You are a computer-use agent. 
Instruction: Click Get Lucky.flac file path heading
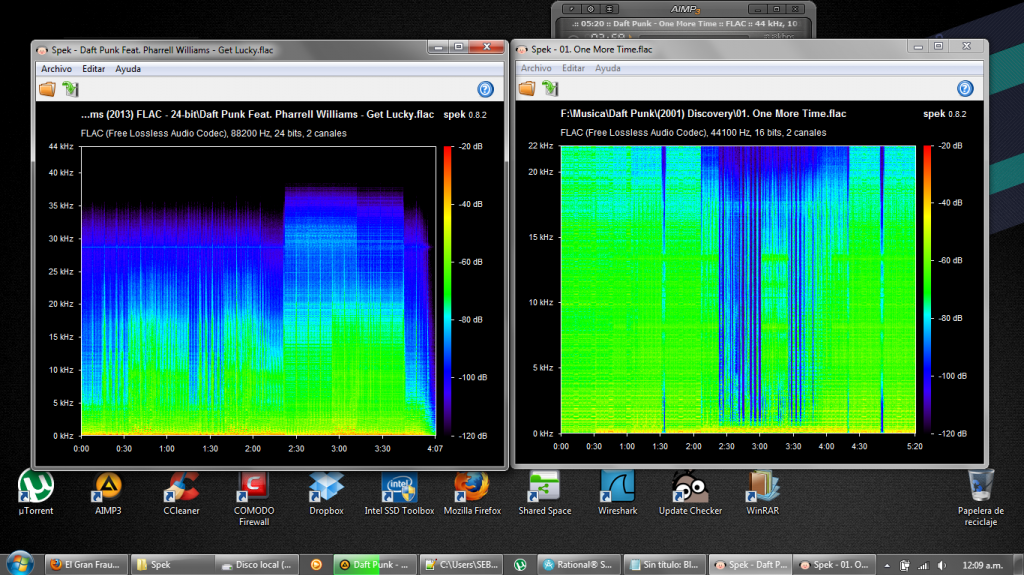coord(257,114)
